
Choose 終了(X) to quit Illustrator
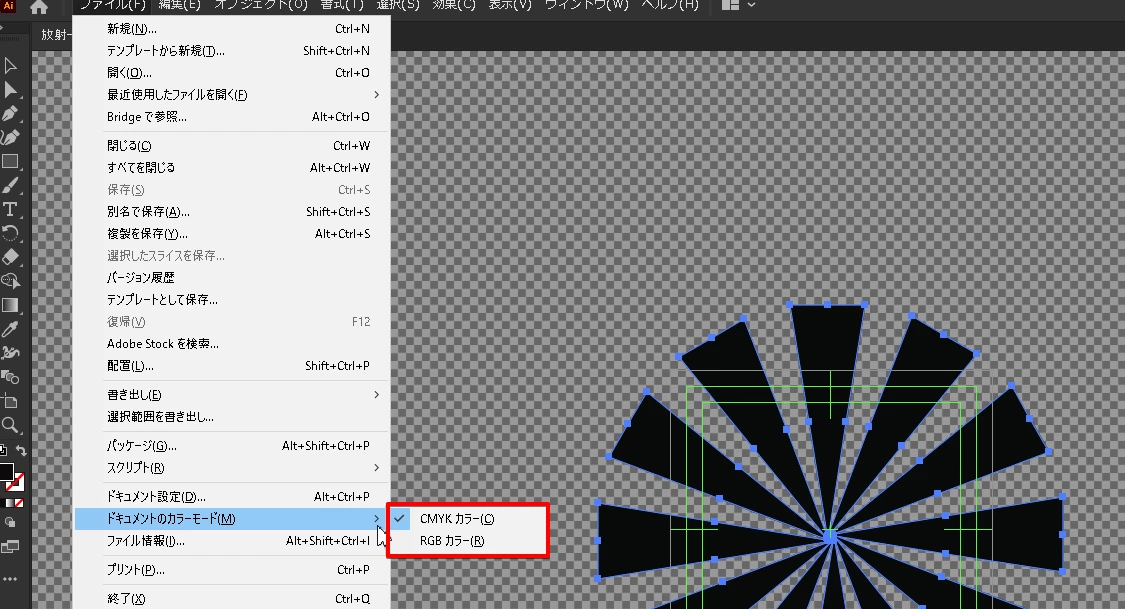coord(232,598)
